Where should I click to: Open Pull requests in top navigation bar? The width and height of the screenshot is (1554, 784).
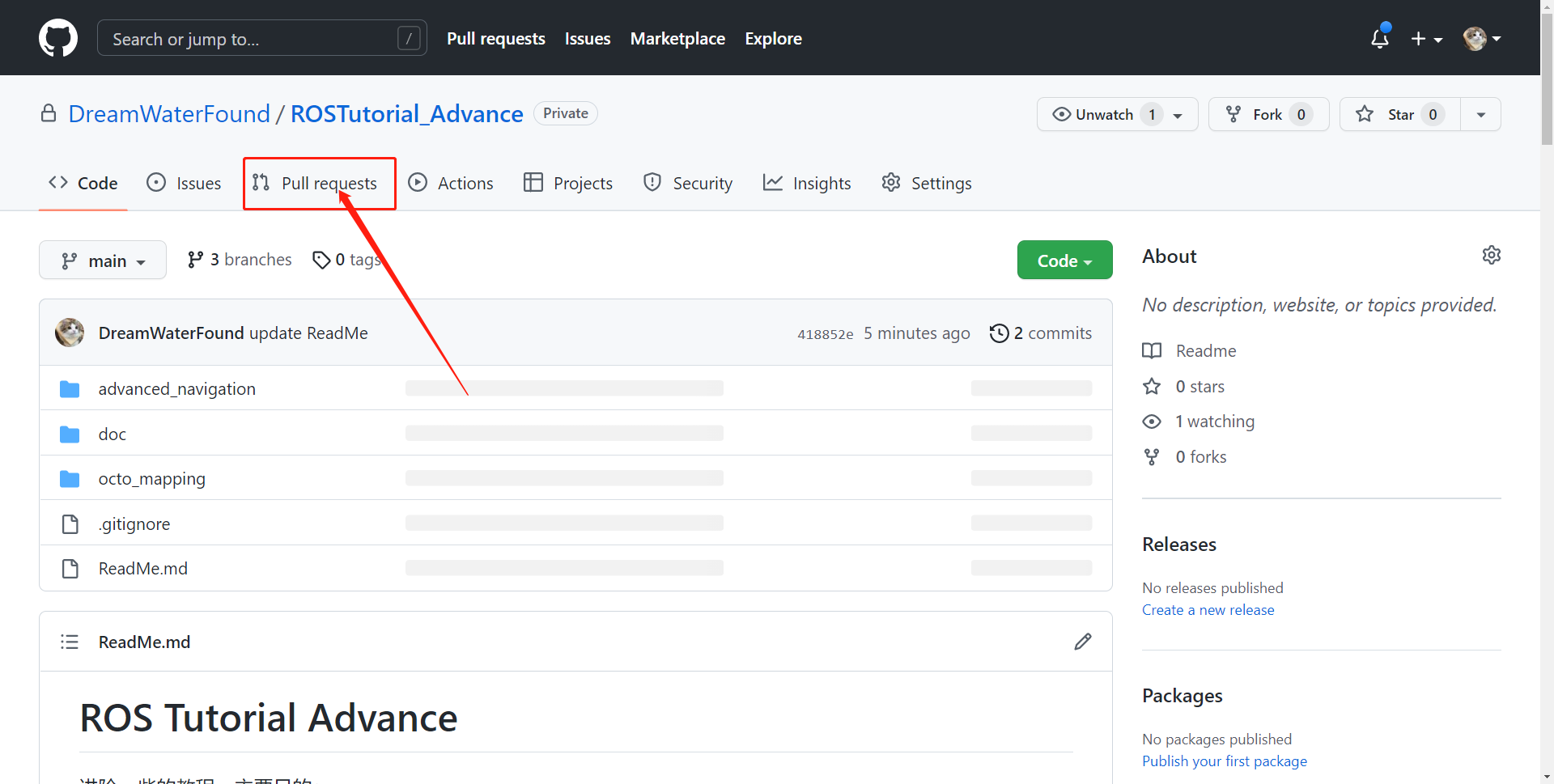[496, 38]
